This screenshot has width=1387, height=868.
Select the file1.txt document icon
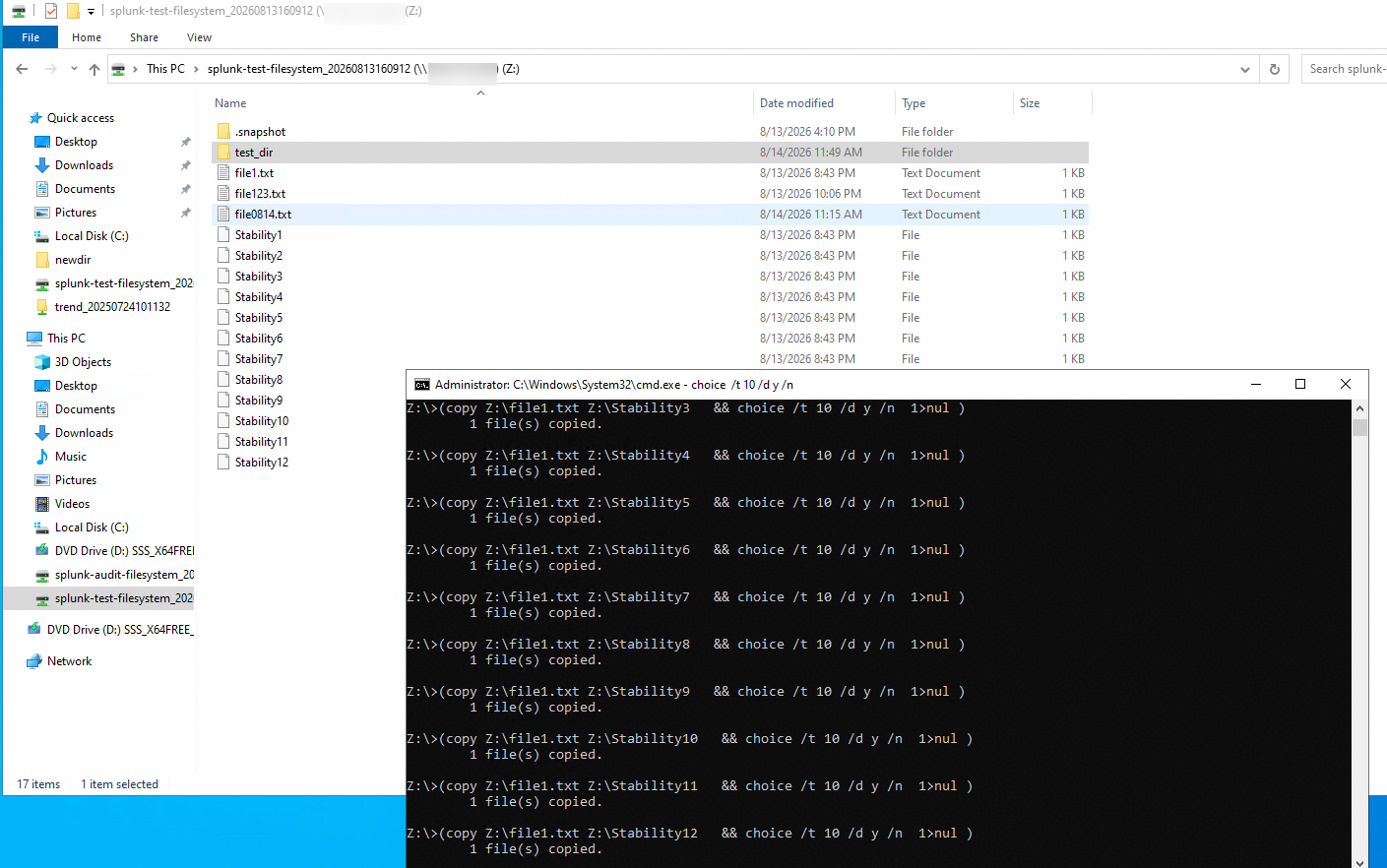tap(223, 172)
